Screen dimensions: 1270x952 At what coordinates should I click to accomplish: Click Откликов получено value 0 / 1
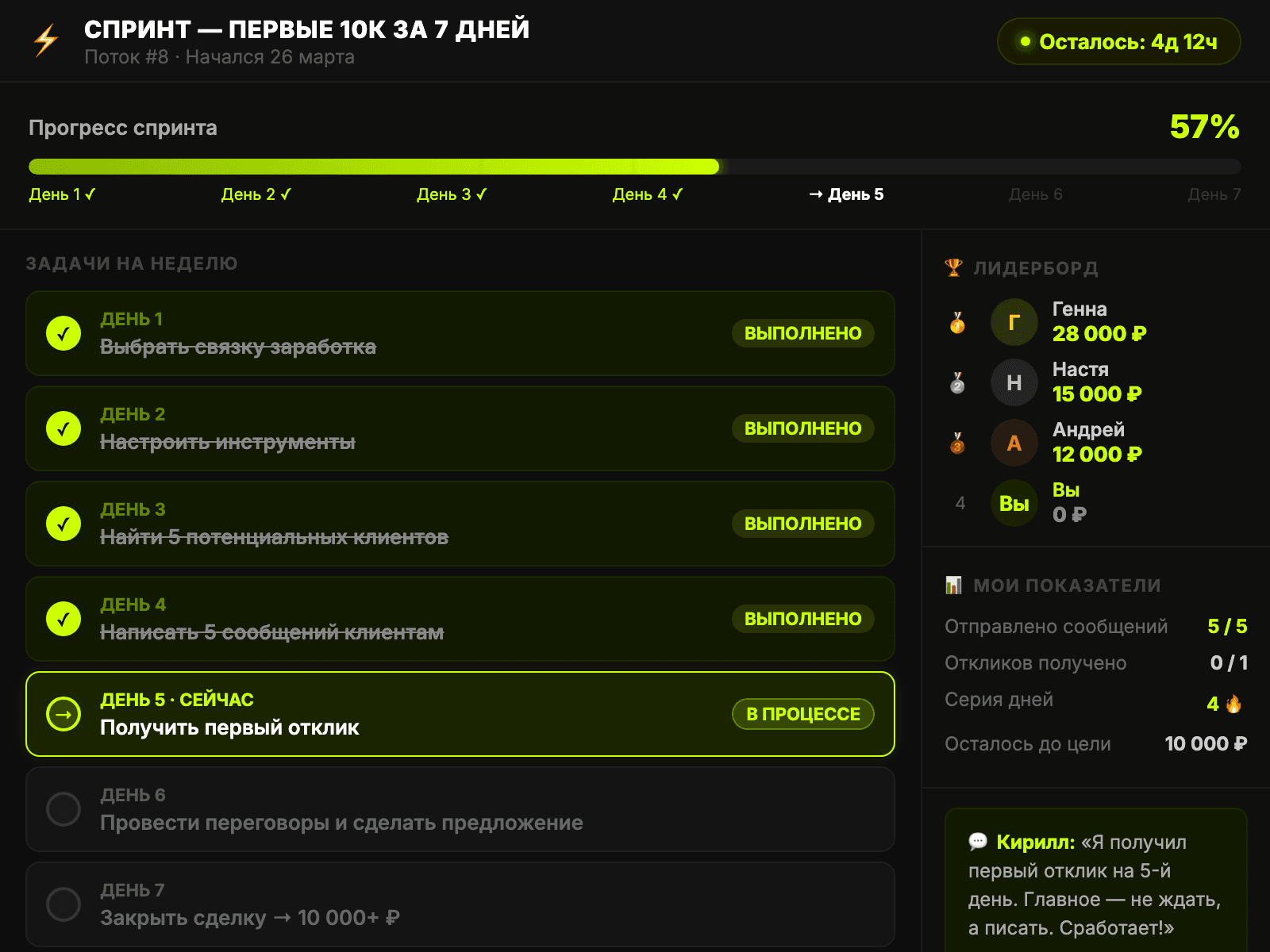pos(1229,663)
